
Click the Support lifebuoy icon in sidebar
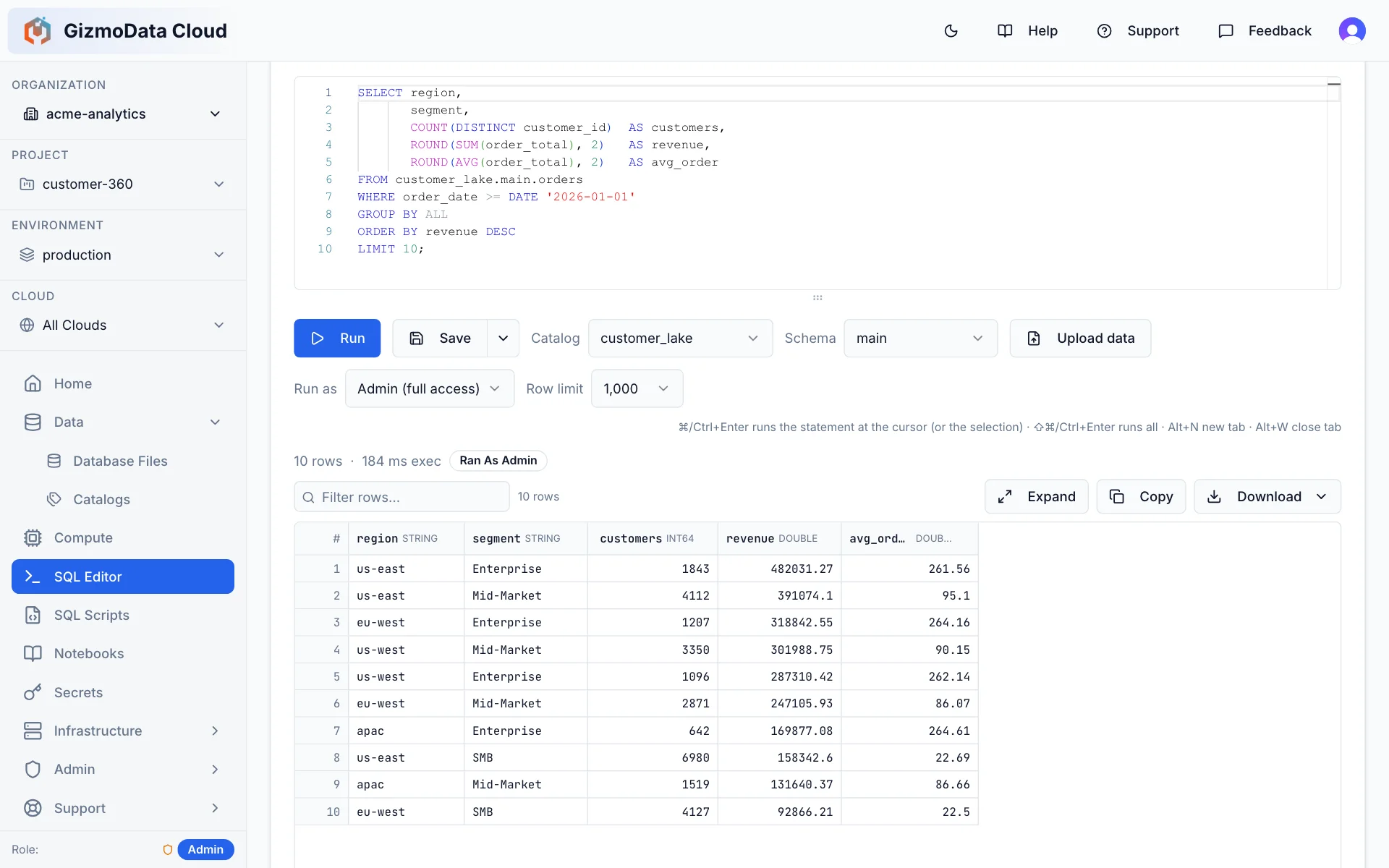[x=33, y=808]
